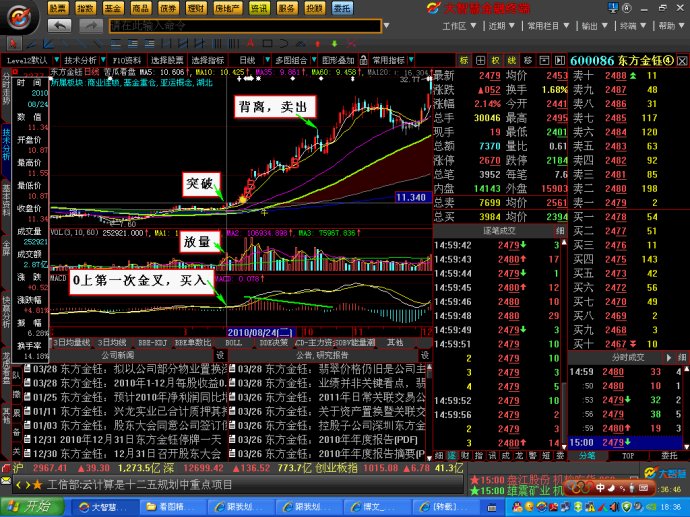The height and width of the screenshot is (517, 690).
Task: Click the blue monitor network status icon
Action: pos(612,7)
